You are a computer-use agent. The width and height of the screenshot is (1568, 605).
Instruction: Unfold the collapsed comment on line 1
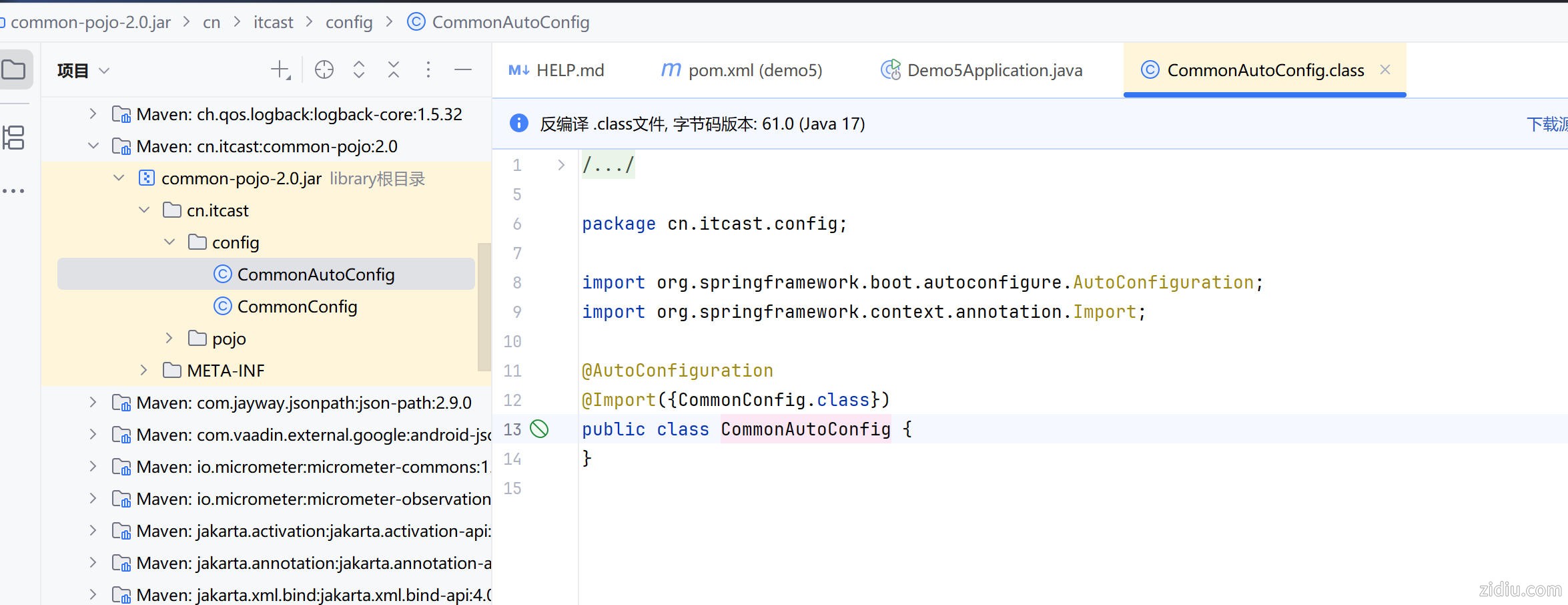[x=561, y=165]
